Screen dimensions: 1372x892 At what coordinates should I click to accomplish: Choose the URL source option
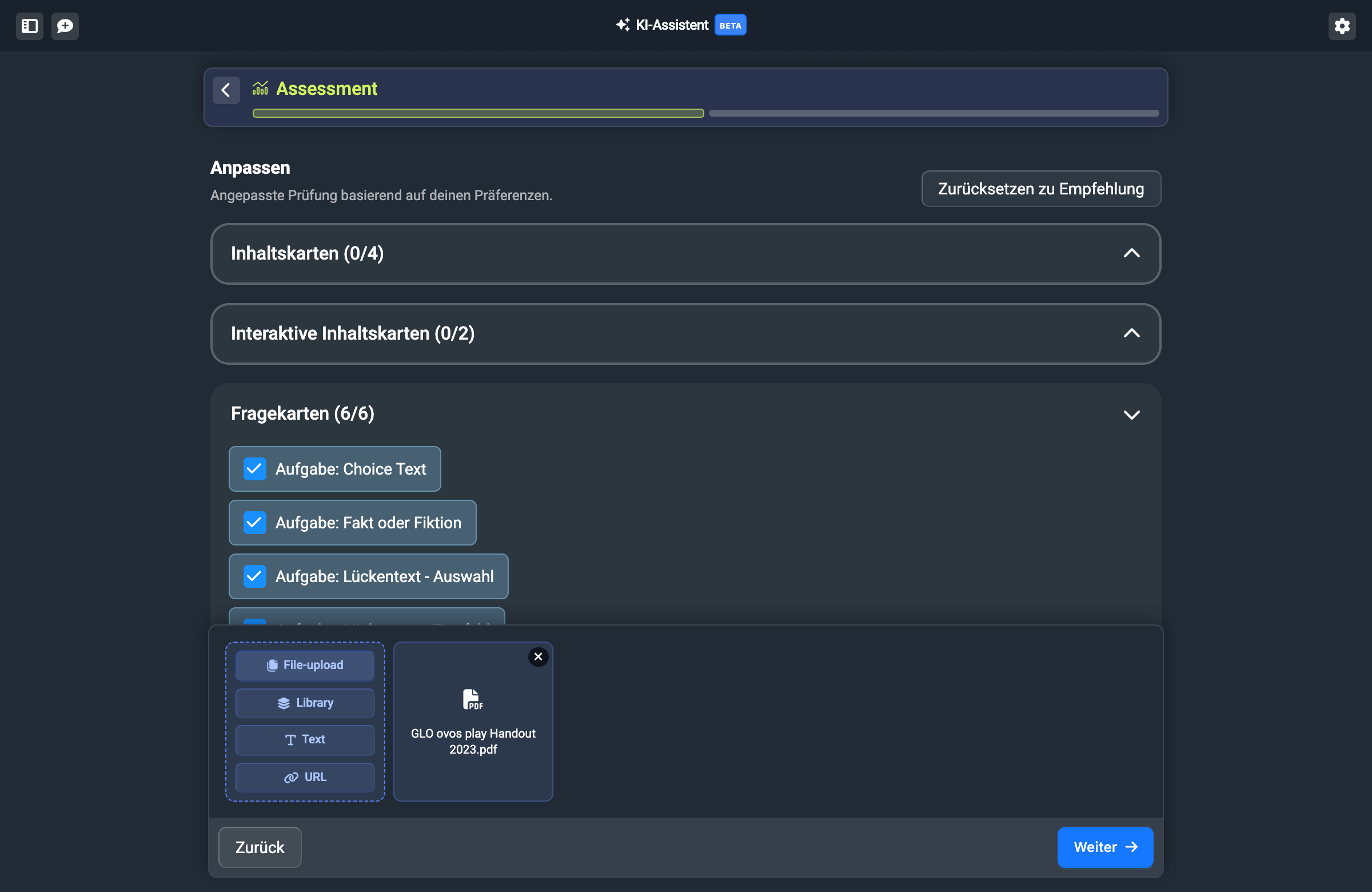(305, 776)
